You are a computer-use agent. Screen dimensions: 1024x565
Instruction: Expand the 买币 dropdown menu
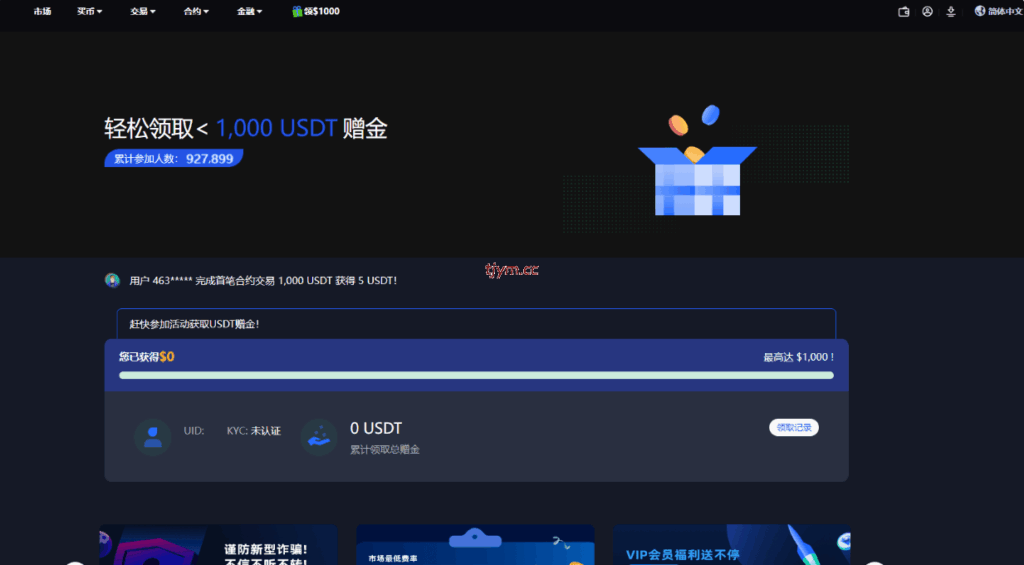point(89,12)
